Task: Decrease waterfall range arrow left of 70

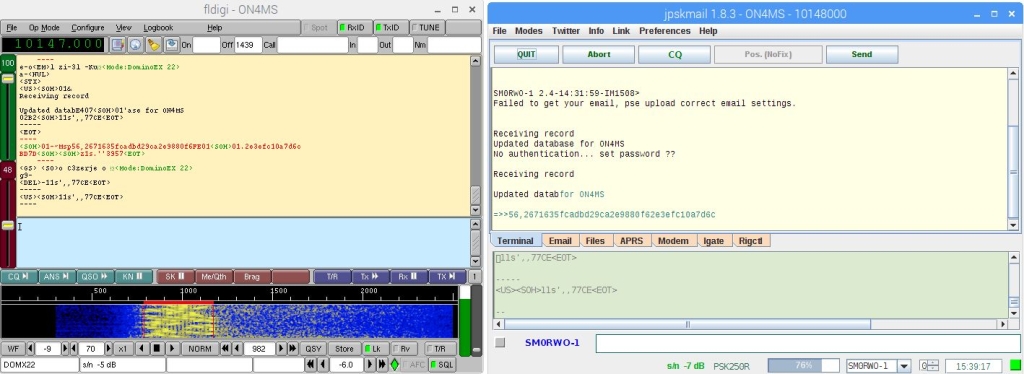Action: click(74, 349)
